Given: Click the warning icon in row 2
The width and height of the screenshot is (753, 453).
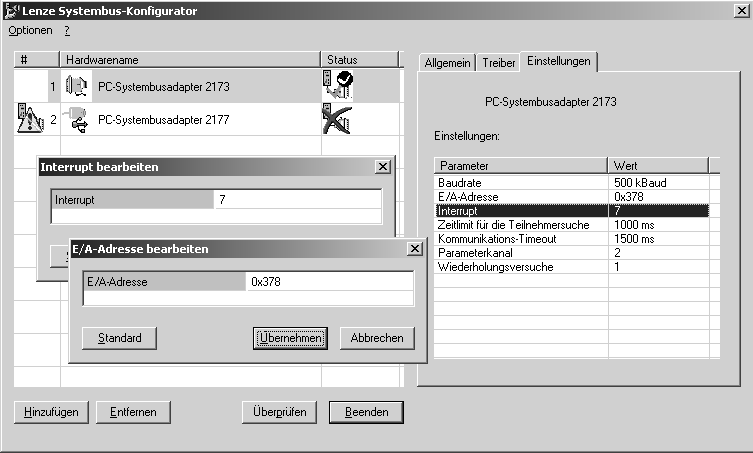Looking at the screenshot, I should pos(28,120).
